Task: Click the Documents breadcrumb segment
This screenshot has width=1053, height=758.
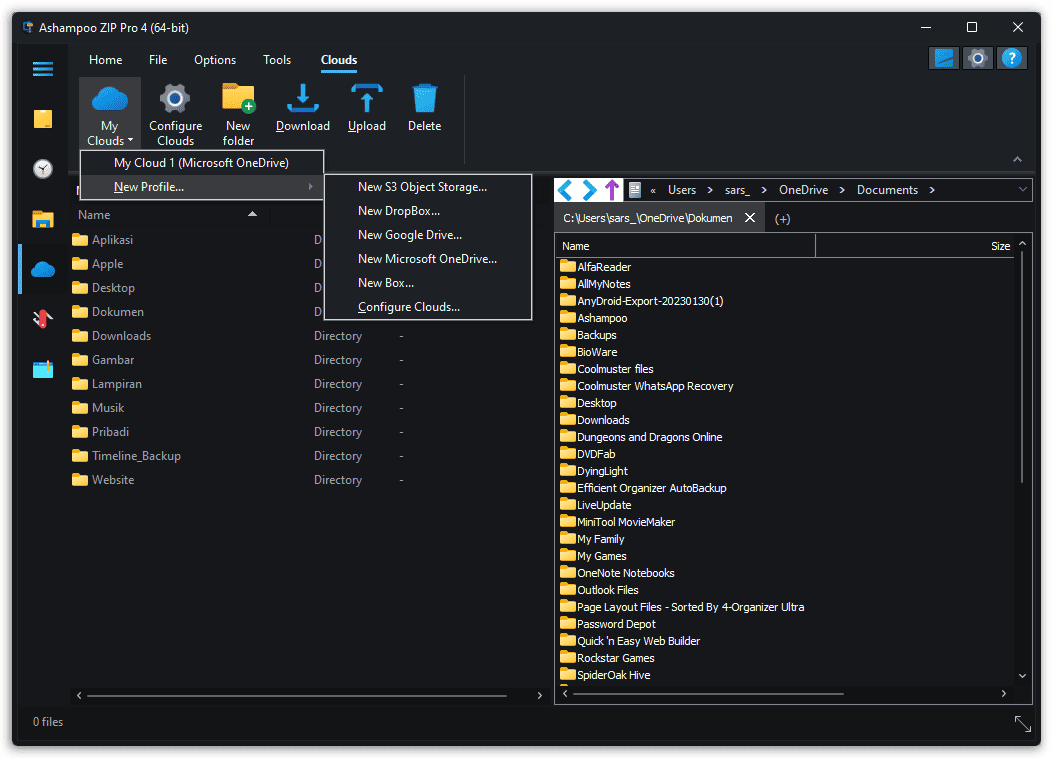Action: tap(887, 190)
